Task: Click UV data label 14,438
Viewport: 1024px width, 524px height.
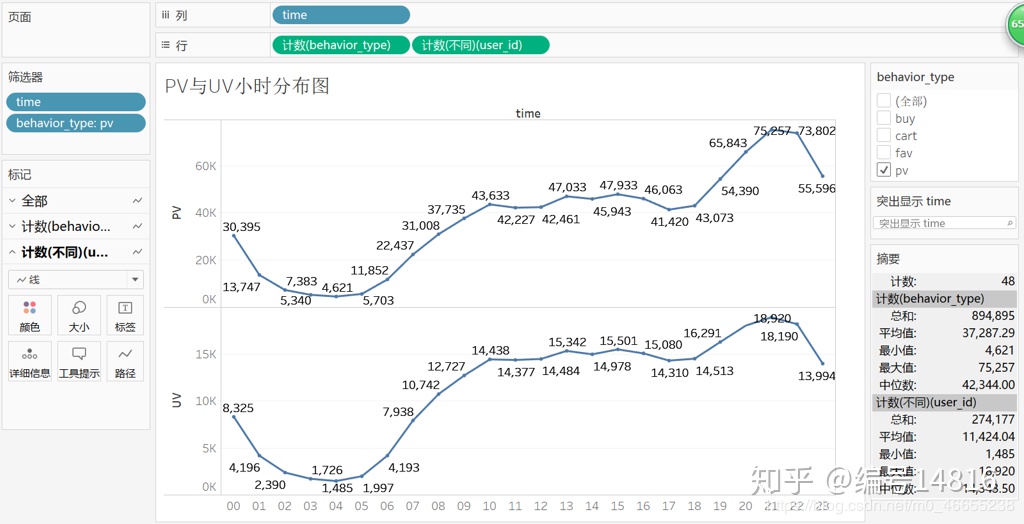Action: (x=488, y=350)
